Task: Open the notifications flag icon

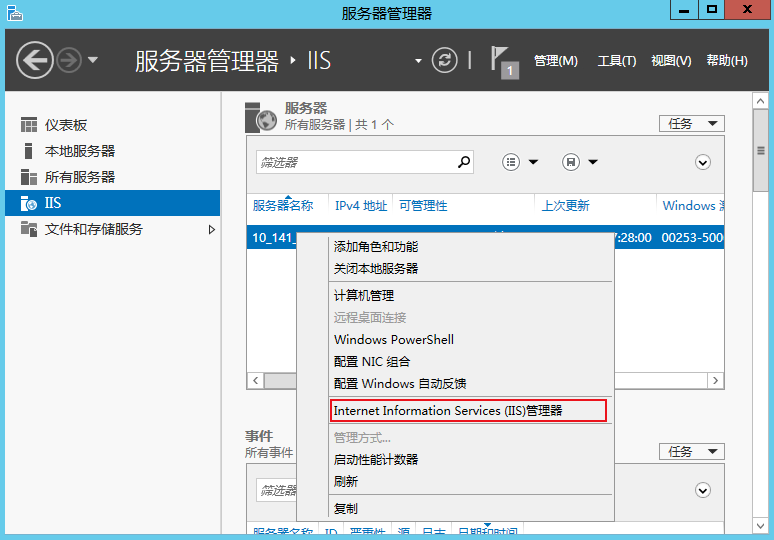Action: tap(503, 61)
